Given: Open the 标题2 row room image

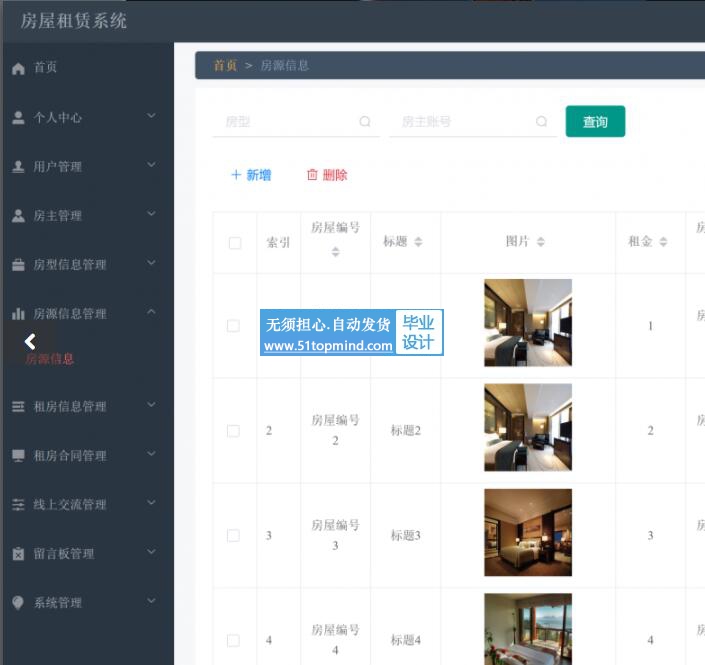Looking at the screenshot, I should [x=528, y=428].
